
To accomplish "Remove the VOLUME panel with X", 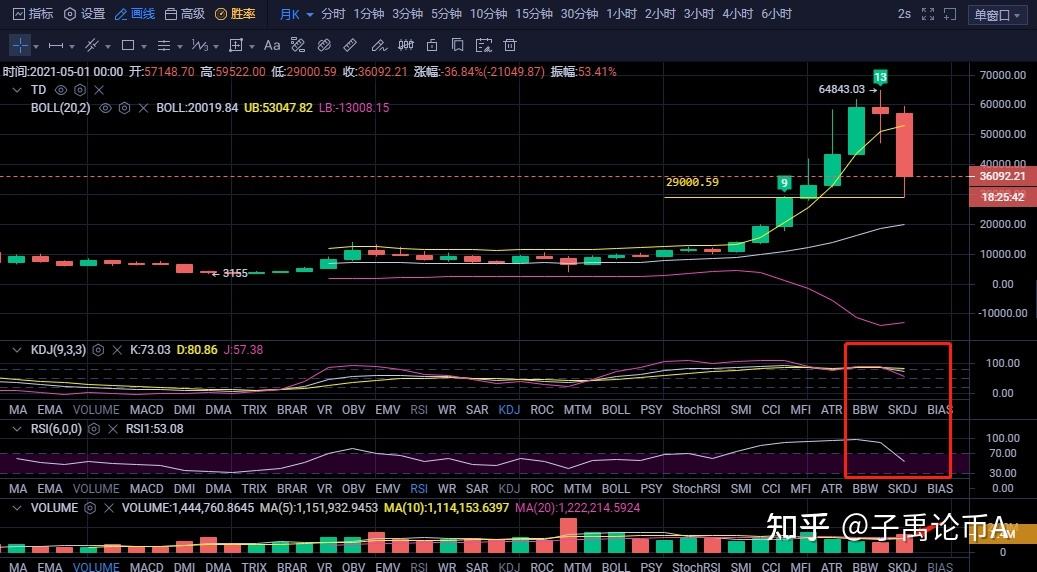I will tap(109, 508).
